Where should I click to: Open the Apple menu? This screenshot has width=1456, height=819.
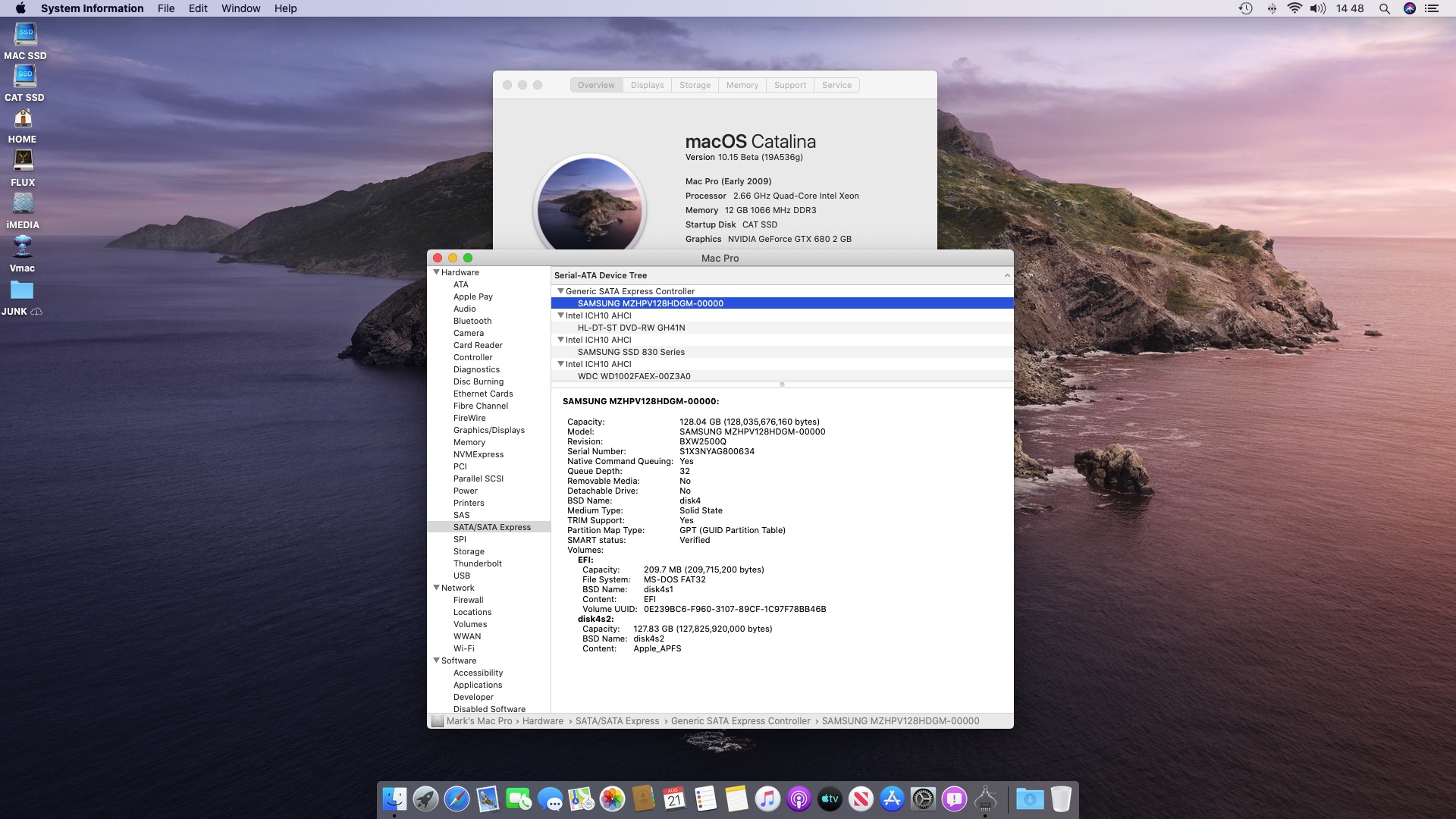point(20,8)
